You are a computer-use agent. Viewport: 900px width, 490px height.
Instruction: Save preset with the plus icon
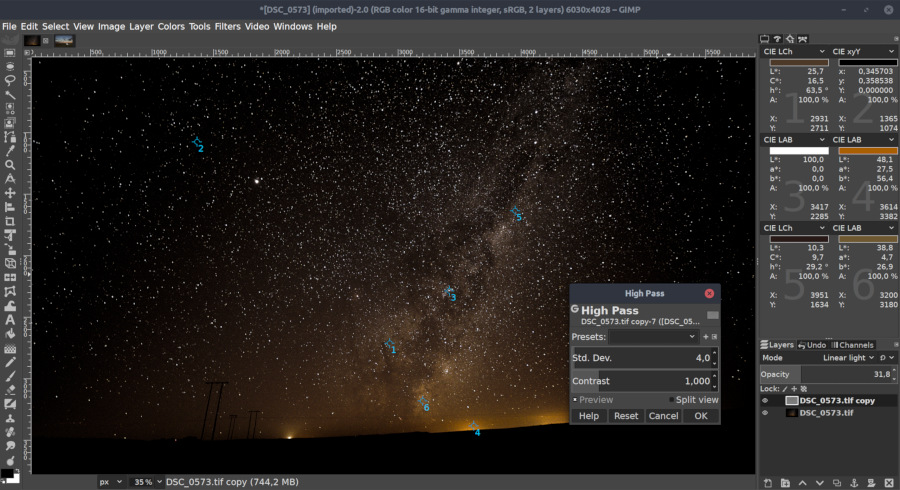click(705, 337)
